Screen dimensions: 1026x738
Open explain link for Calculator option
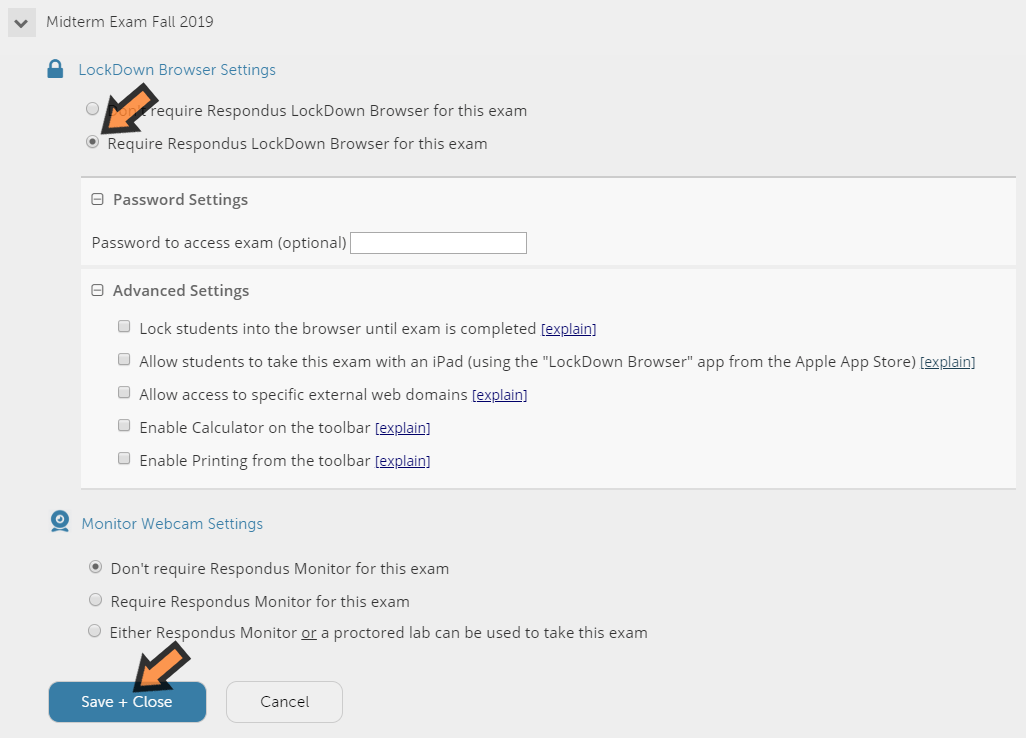pyautogui.click(x=402, y=428)
